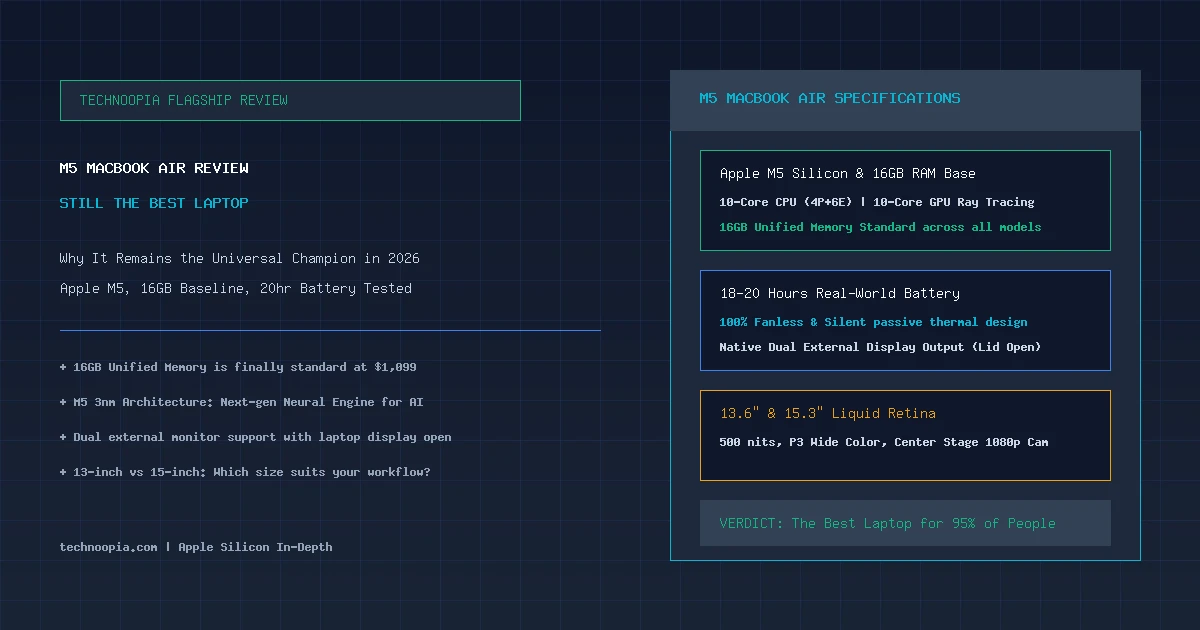1200x630 pixels.
Task: Click the STILL THE BEST LAPTOP subtitle
Action: click(154, 203)
